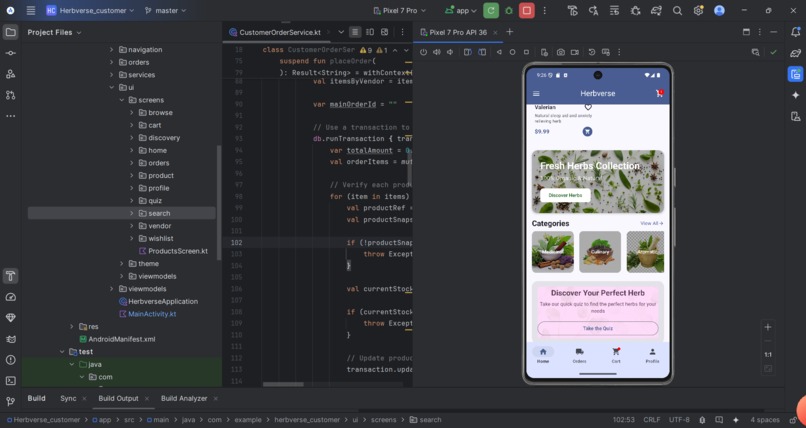
Task: Open Project Files view dropdown
Action: click(54, 32)
